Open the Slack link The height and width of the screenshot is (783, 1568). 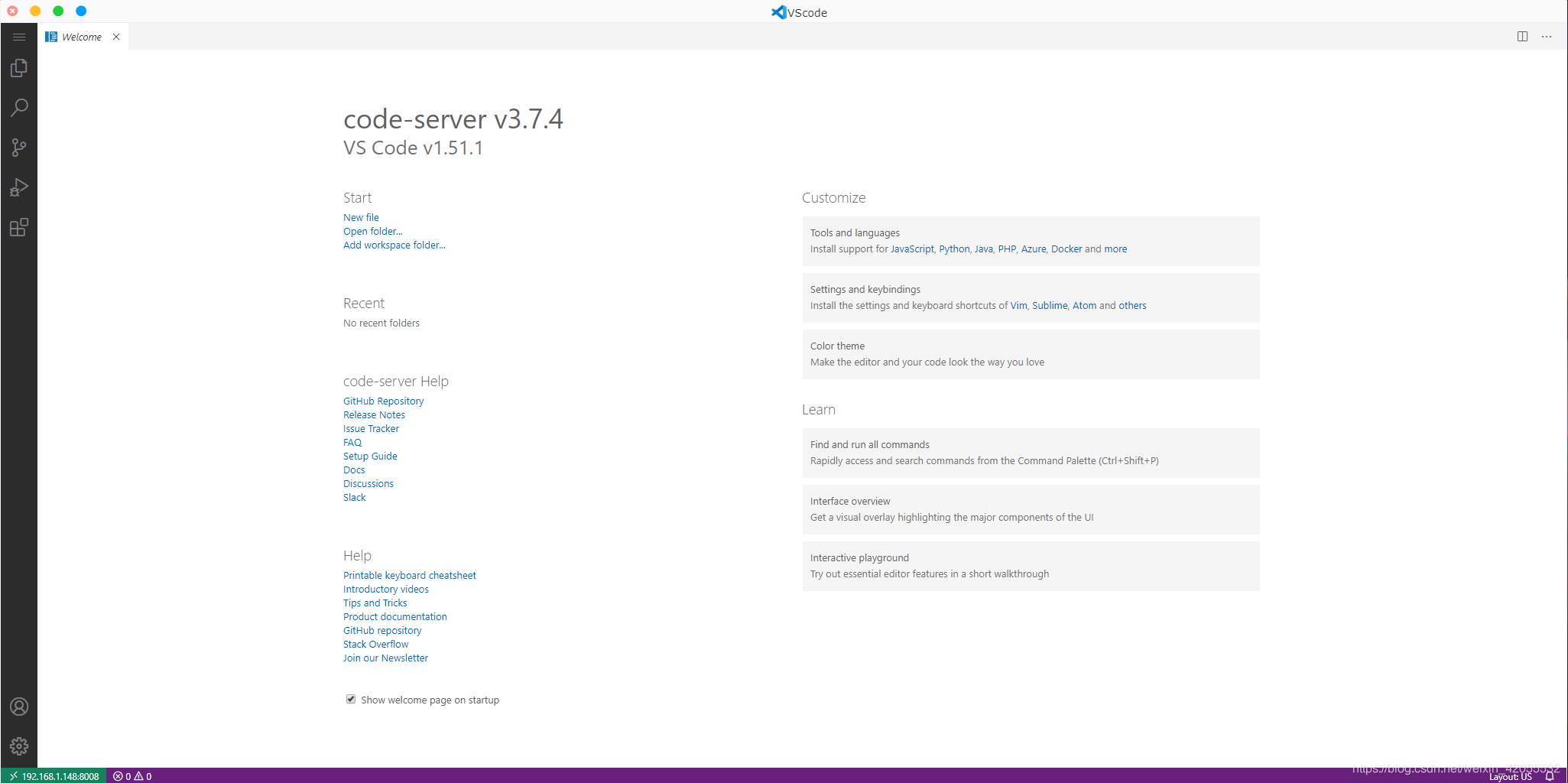pos(354,498)
